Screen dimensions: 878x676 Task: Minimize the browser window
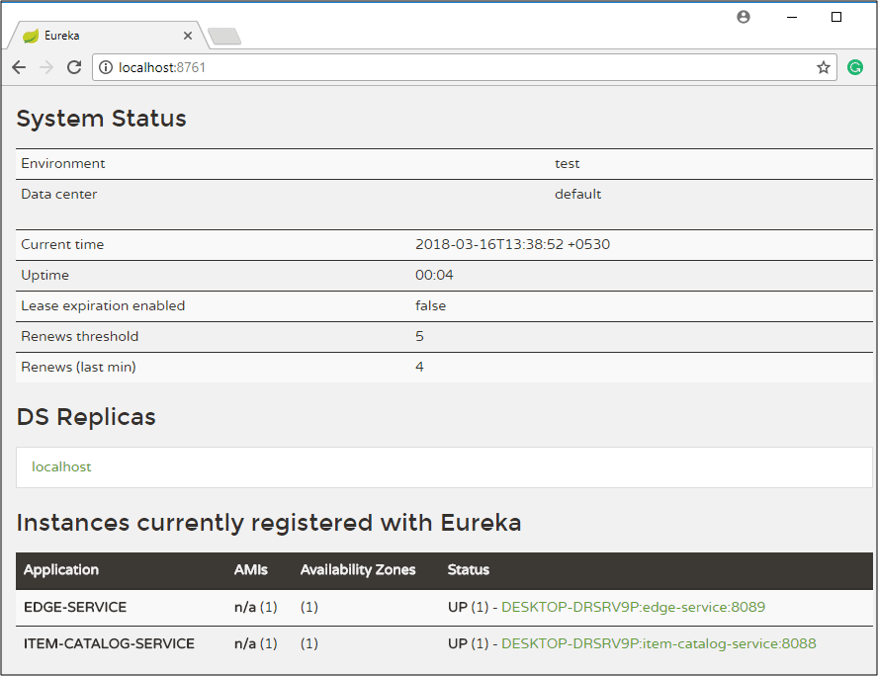pos(792,17)
